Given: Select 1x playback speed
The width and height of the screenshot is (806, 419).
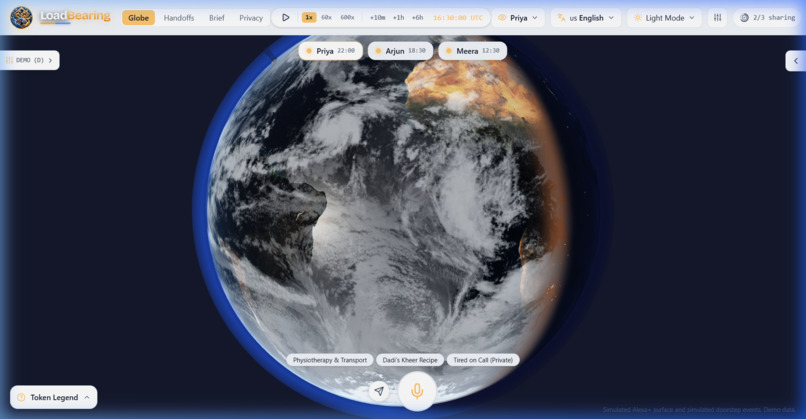Looking at the screenshot, I should point(309,17).
